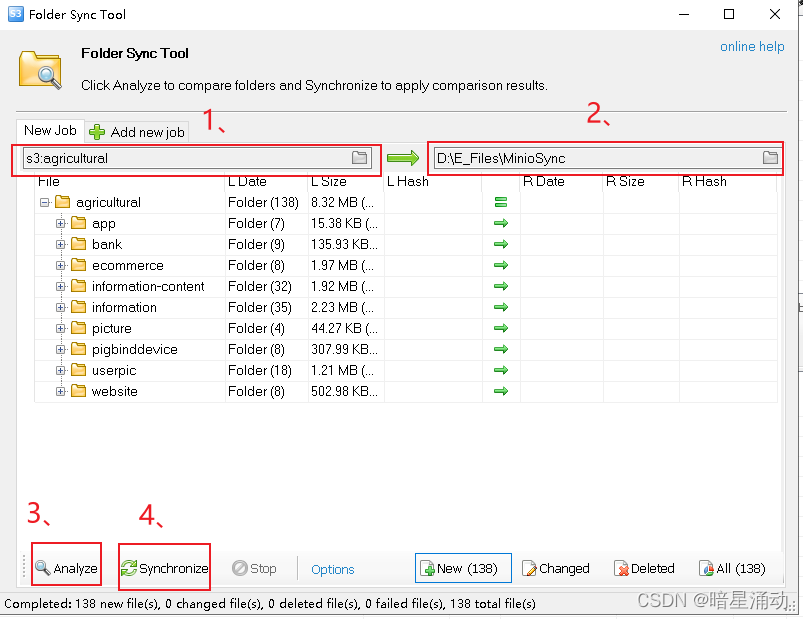Click the L Hash column header

[433, 182]
